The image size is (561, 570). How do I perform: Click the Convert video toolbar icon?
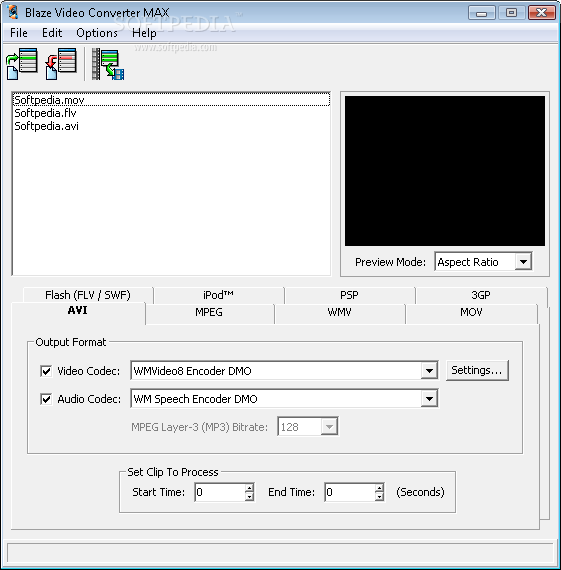(108, 64)
